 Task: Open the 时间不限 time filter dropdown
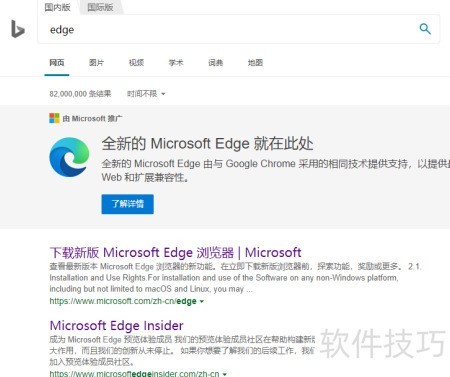(146, 94)
